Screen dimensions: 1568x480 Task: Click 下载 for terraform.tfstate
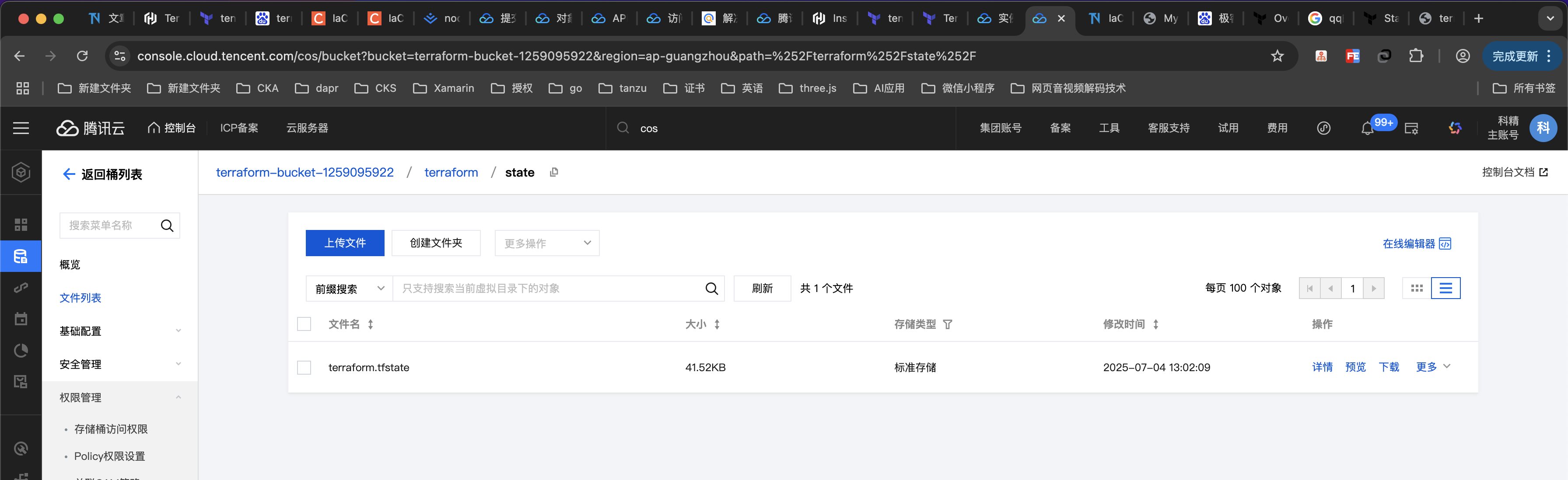pyautogui.click(x=1389, y=367)
